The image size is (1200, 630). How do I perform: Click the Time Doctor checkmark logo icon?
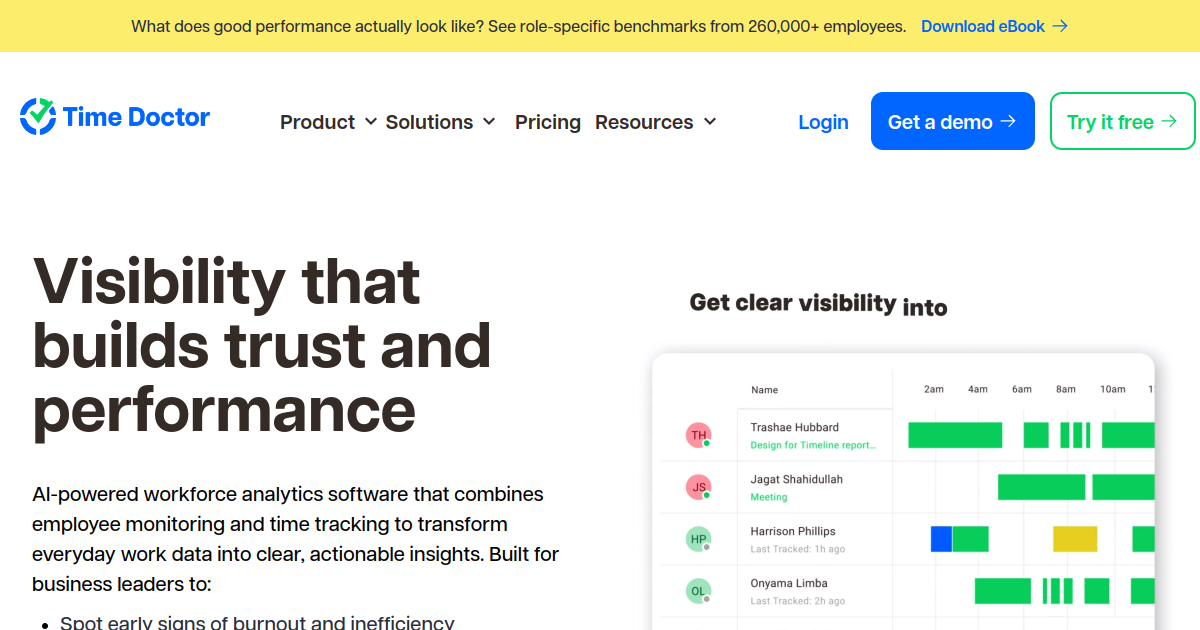(38, 117)
